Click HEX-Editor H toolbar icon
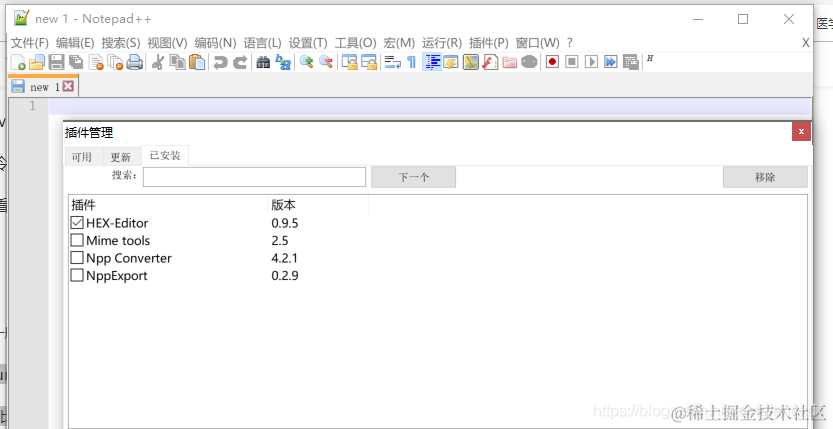 650,58
